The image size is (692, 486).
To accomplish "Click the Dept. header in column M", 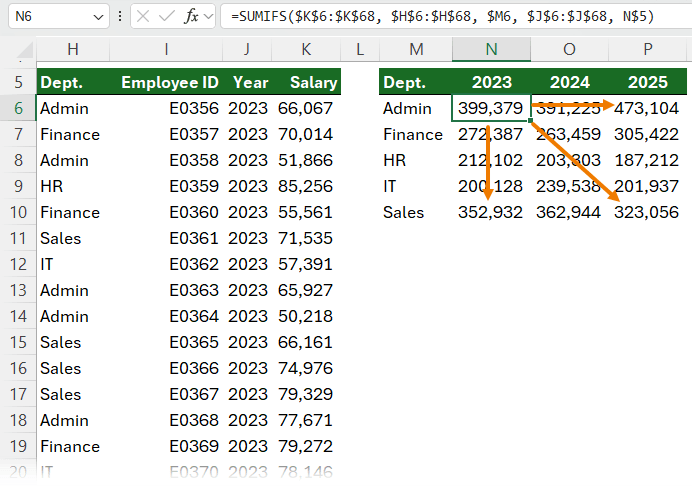I will pos(416,82).
